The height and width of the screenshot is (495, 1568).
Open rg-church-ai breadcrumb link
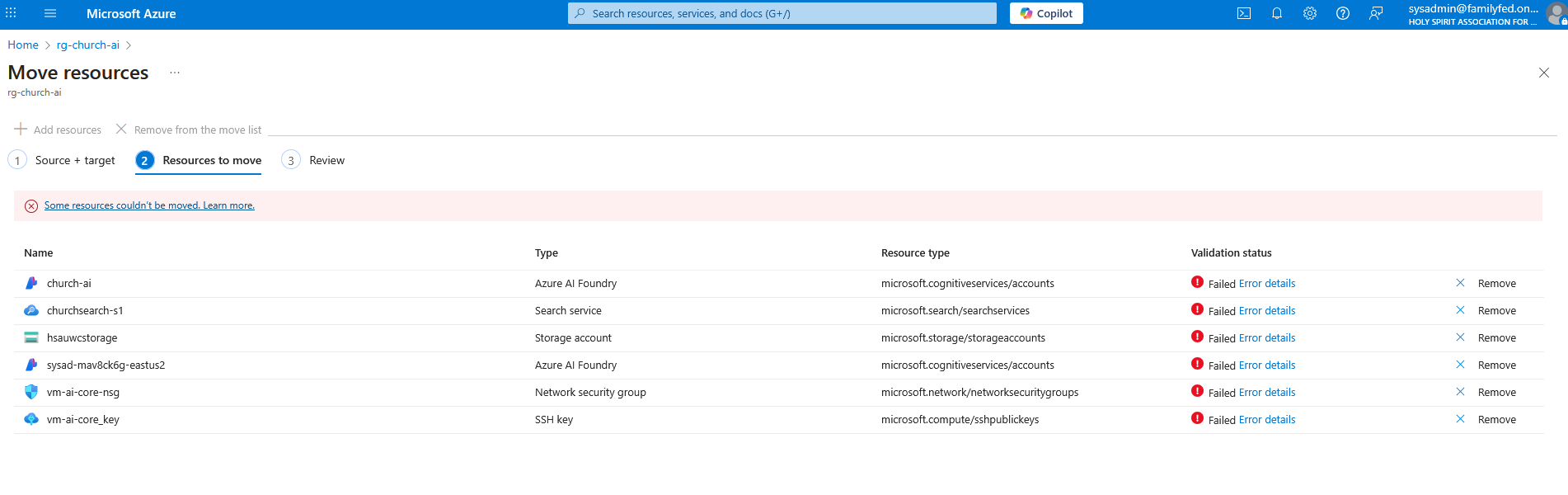point(88,45)
